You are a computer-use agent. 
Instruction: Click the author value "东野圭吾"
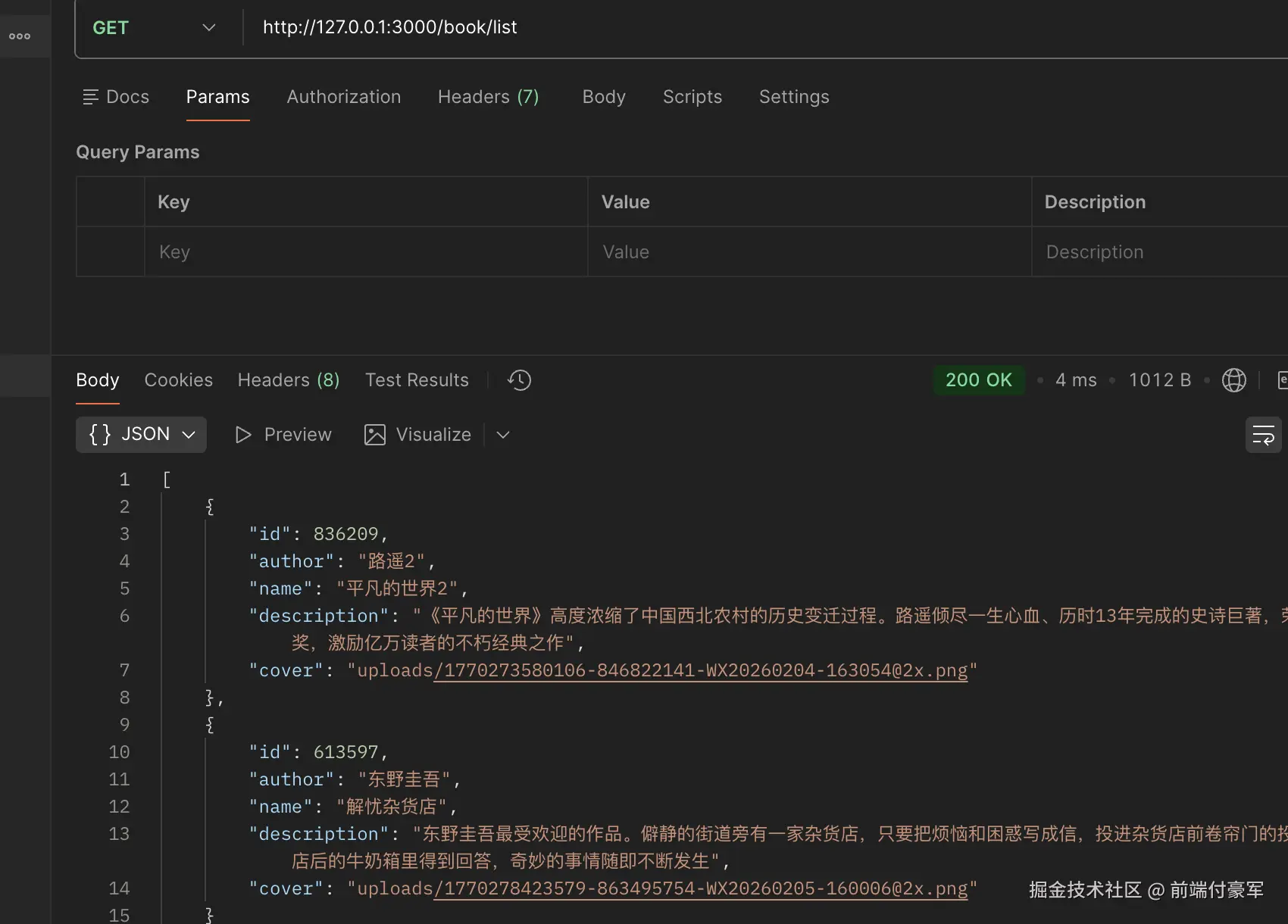pos(404,780)
